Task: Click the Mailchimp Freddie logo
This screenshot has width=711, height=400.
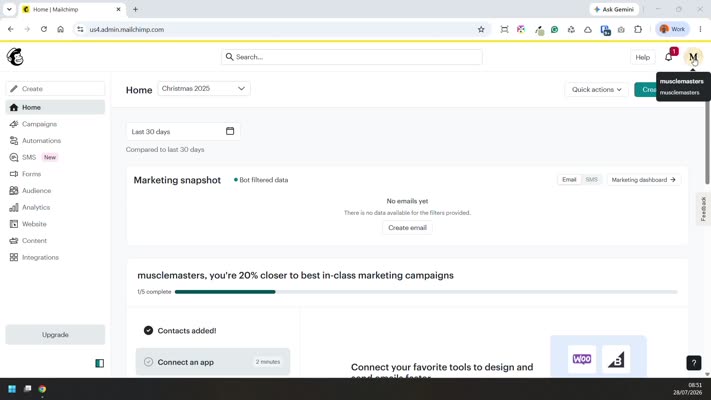Action: [x=15, y=57]
